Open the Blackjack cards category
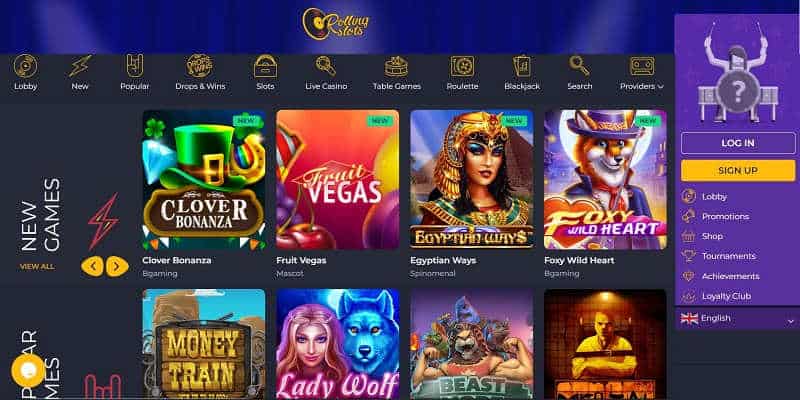The width and height of the screenshot is (800, 400). 522,66
